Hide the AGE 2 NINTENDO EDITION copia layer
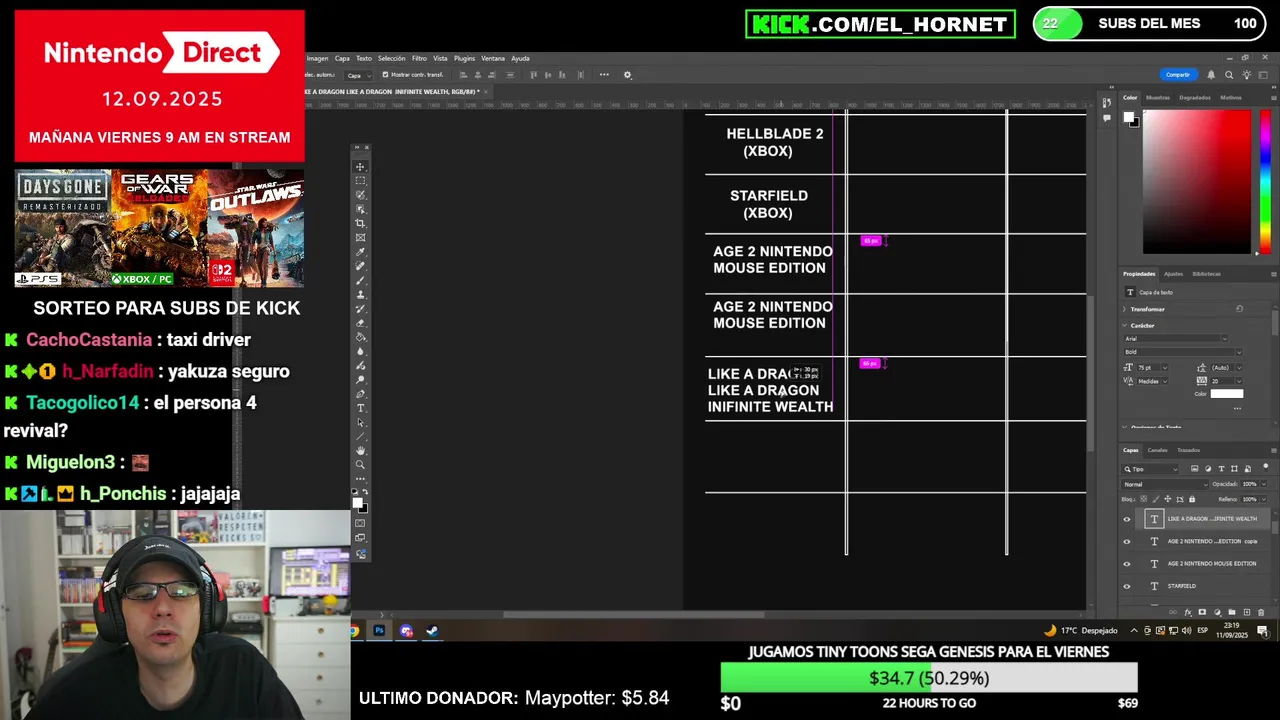Image resolution: width=1280 pixels, height=720 pixels. [x=1127, y=541]
